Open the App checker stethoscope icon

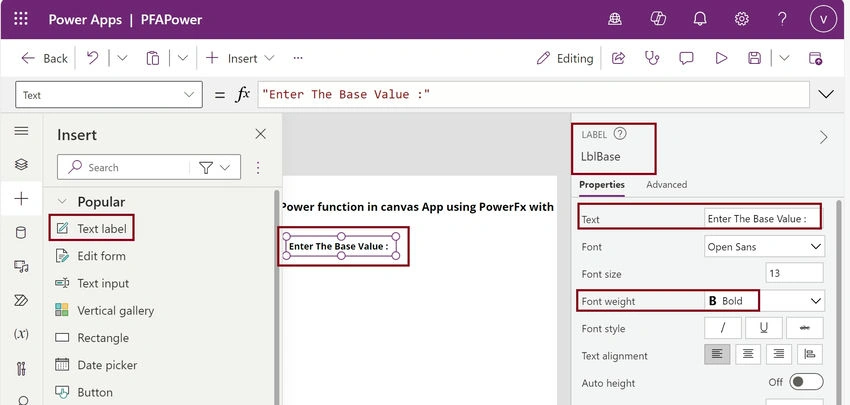pyautogui.click(x=652, y=58)
